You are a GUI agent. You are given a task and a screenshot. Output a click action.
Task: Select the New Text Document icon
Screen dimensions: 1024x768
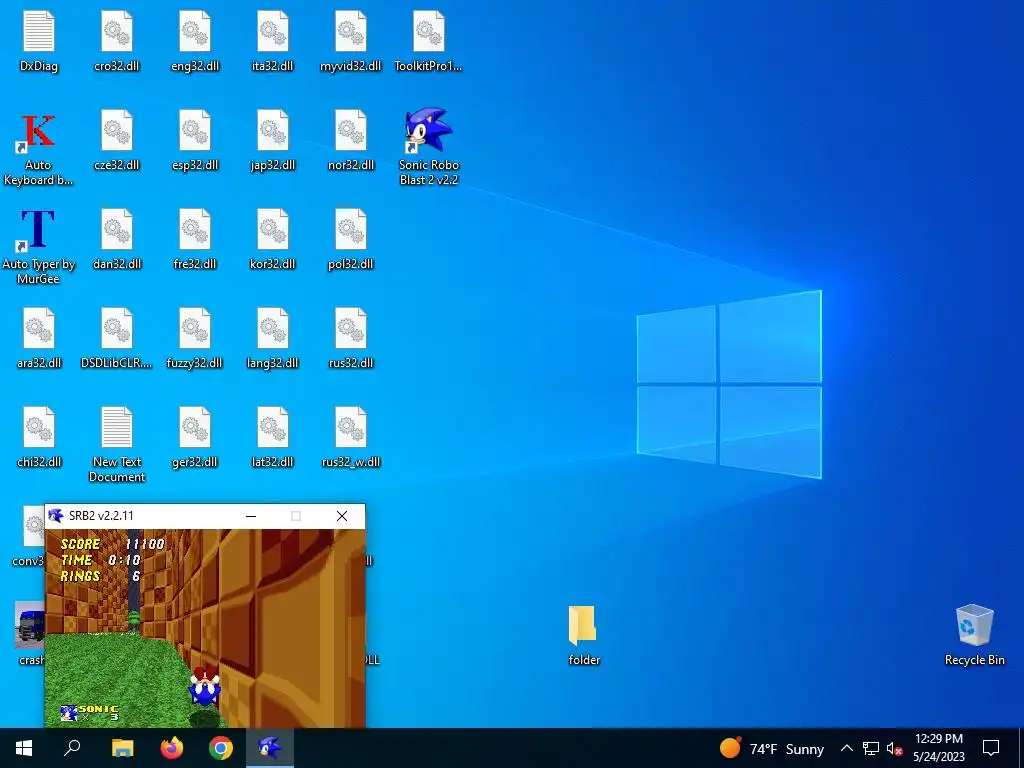tap(117, 428)
